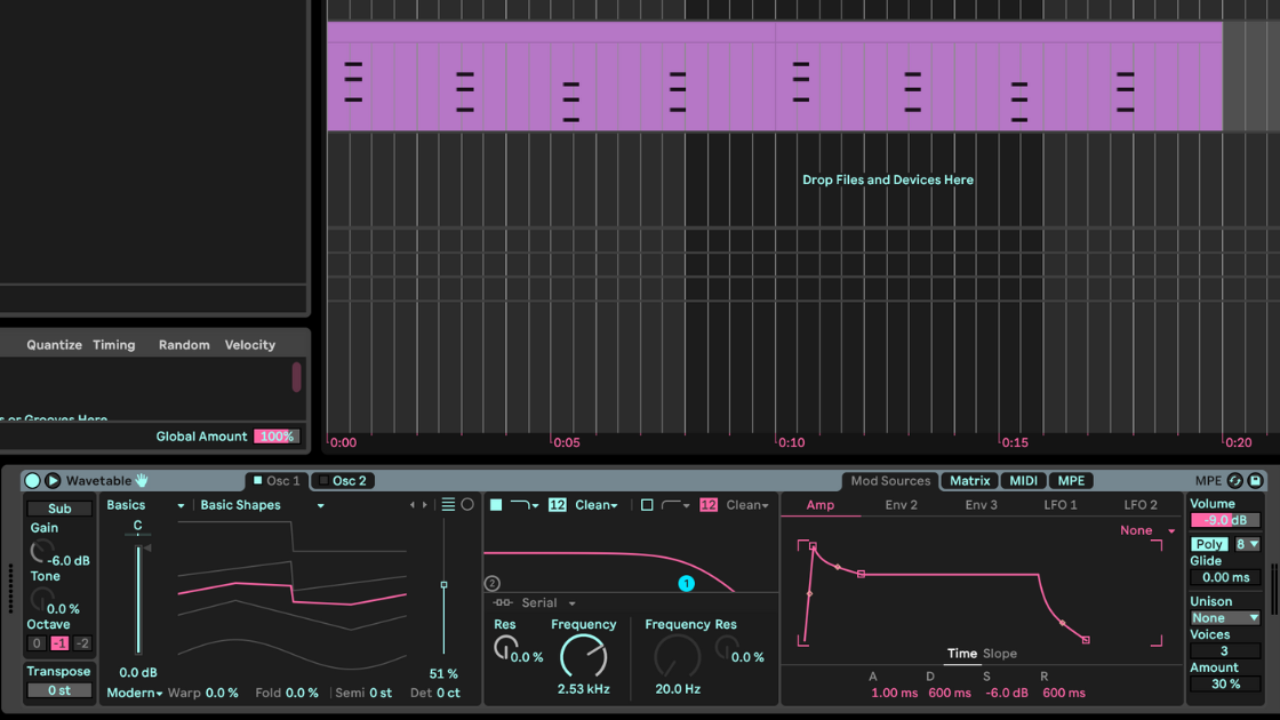1280x720 pixels.
Task: Select filter 2 marker on the filter display
Action: tap(491, 583)
